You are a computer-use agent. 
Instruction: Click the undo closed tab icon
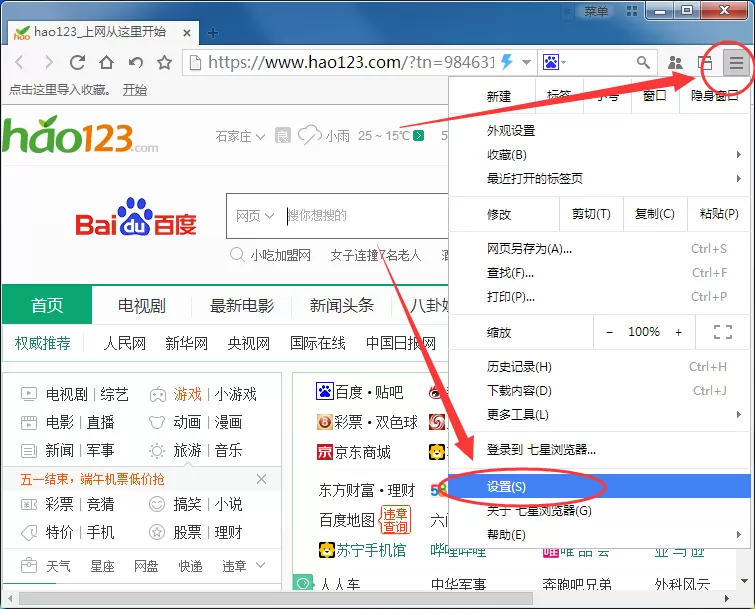(x=136, y=62)
